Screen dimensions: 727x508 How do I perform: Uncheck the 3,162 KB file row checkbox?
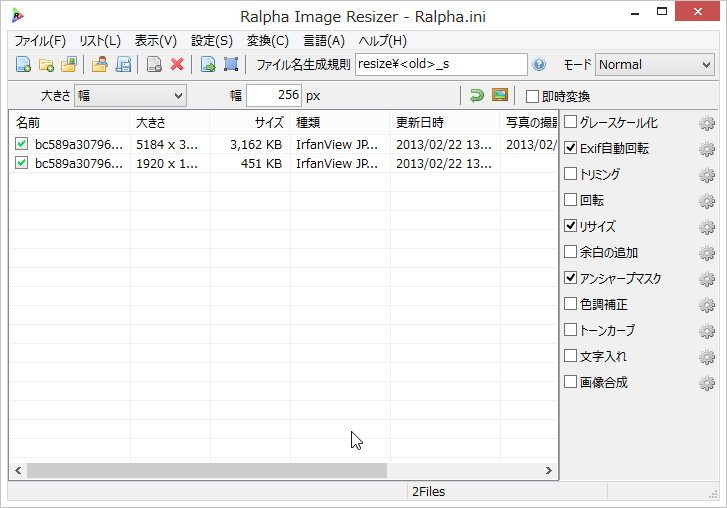click(21, 144)
